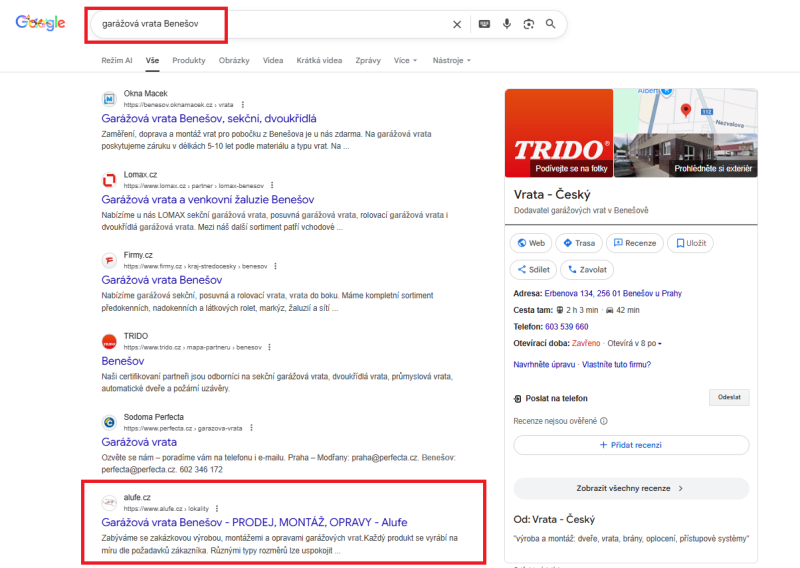Click the magnifier search submit icon
The height and width of the screenshot is (568, 800).
pos(550,24)
